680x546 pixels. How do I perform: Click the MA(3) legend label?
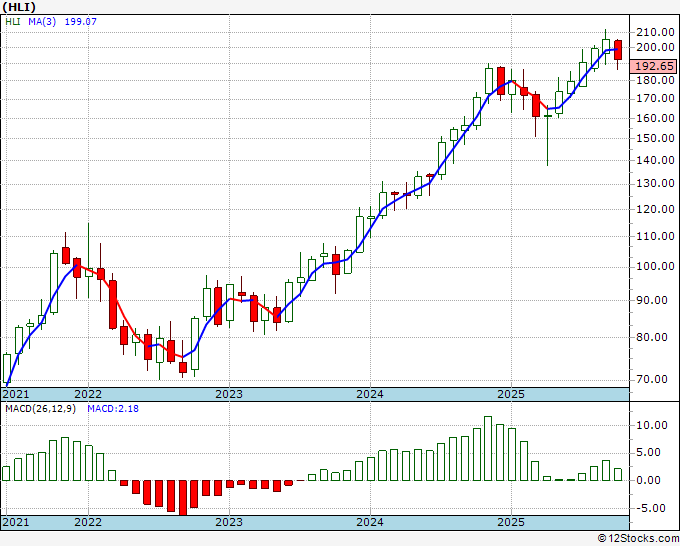(x=42, y=21)
